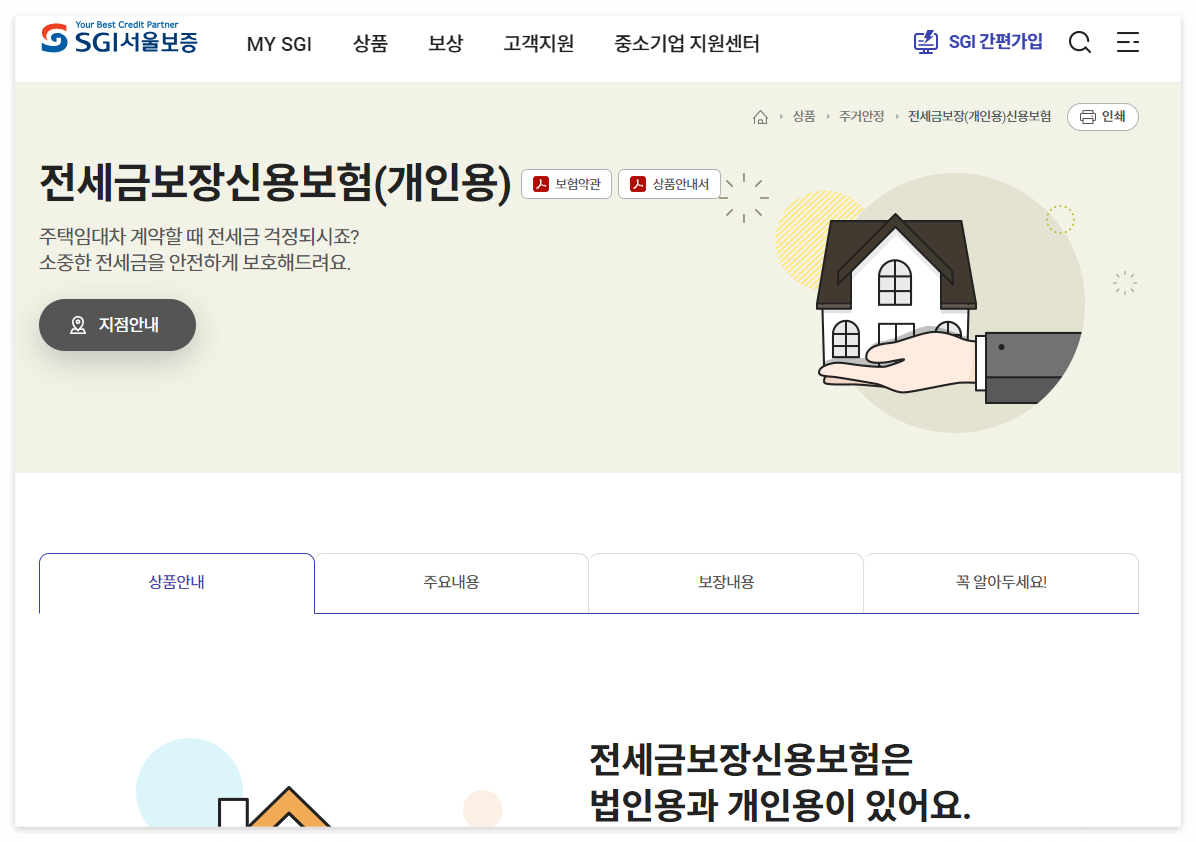Go to 주거안정 in breadcrumb
Screen dimensions: 1196x842
[862, 117]
